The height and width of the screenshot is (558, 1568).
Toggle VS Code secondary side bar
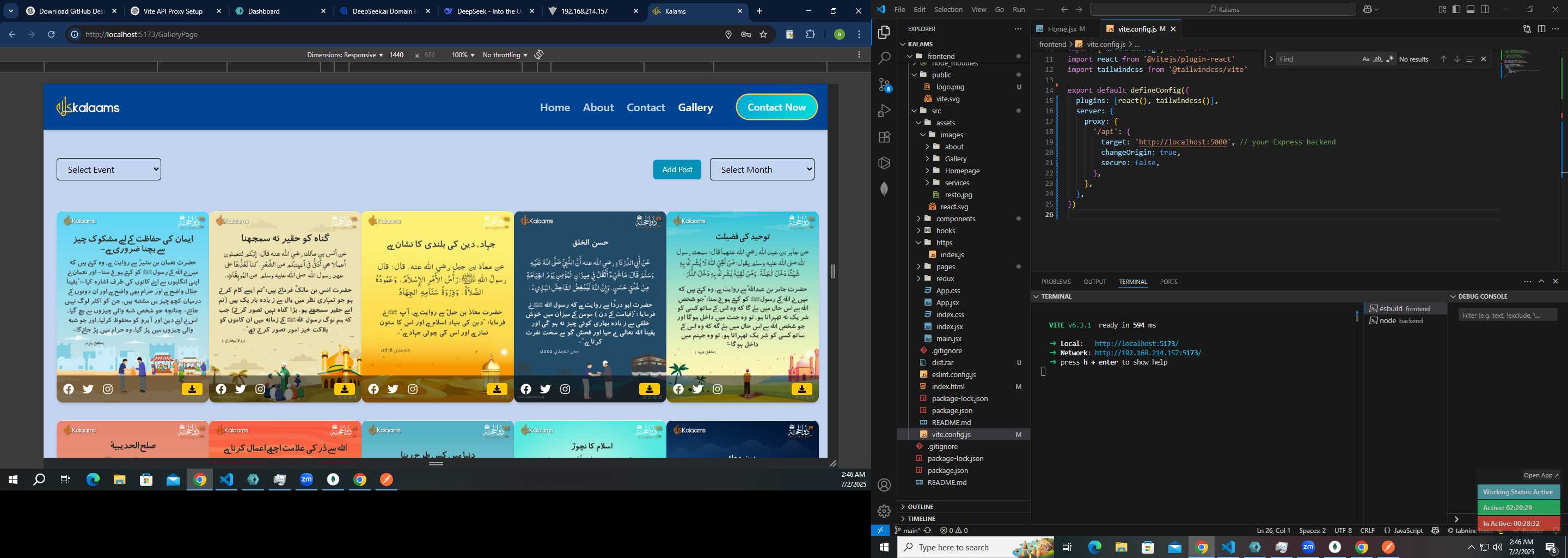(1485, 9)
